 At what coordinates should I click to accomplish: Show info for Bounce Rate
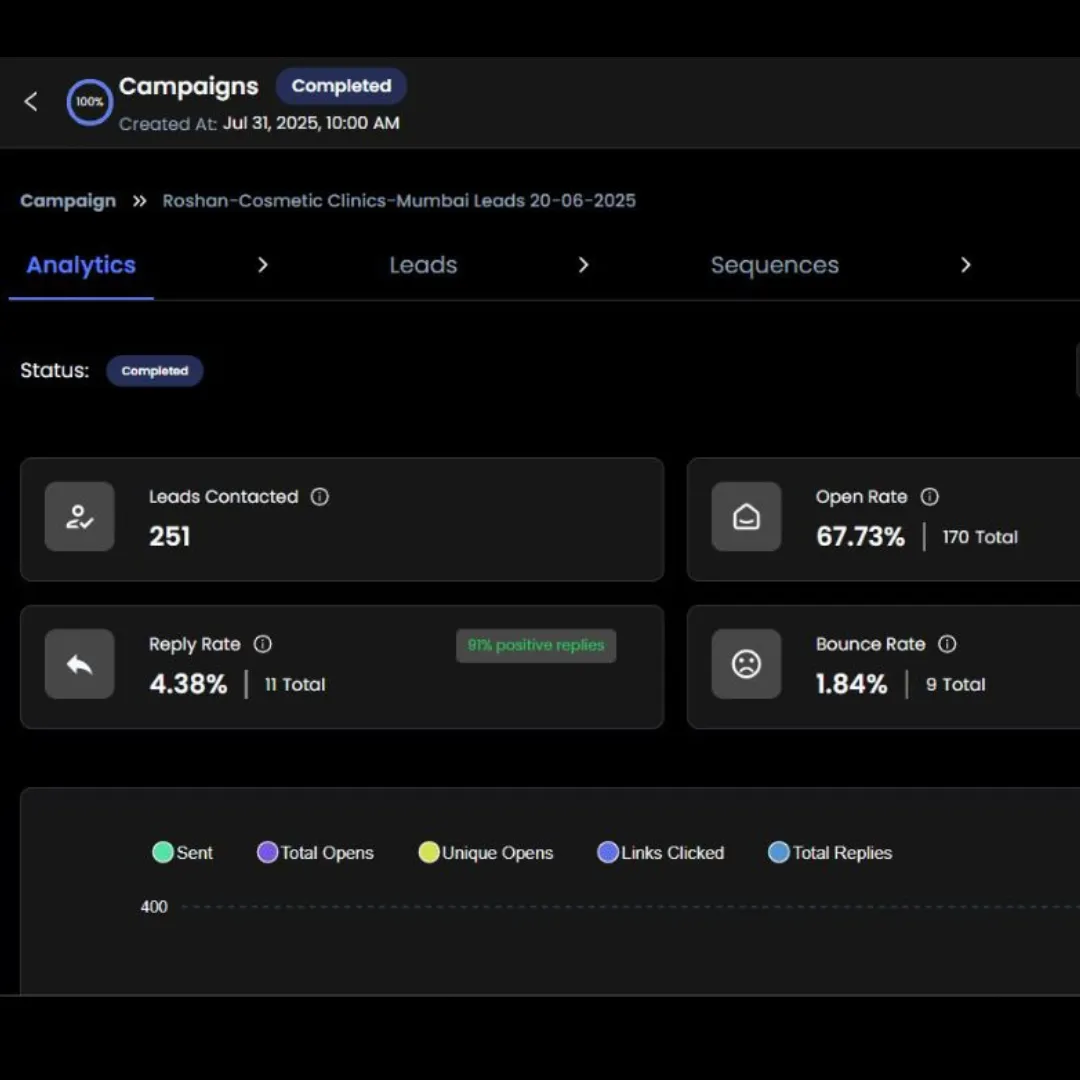tap(947, 644)
